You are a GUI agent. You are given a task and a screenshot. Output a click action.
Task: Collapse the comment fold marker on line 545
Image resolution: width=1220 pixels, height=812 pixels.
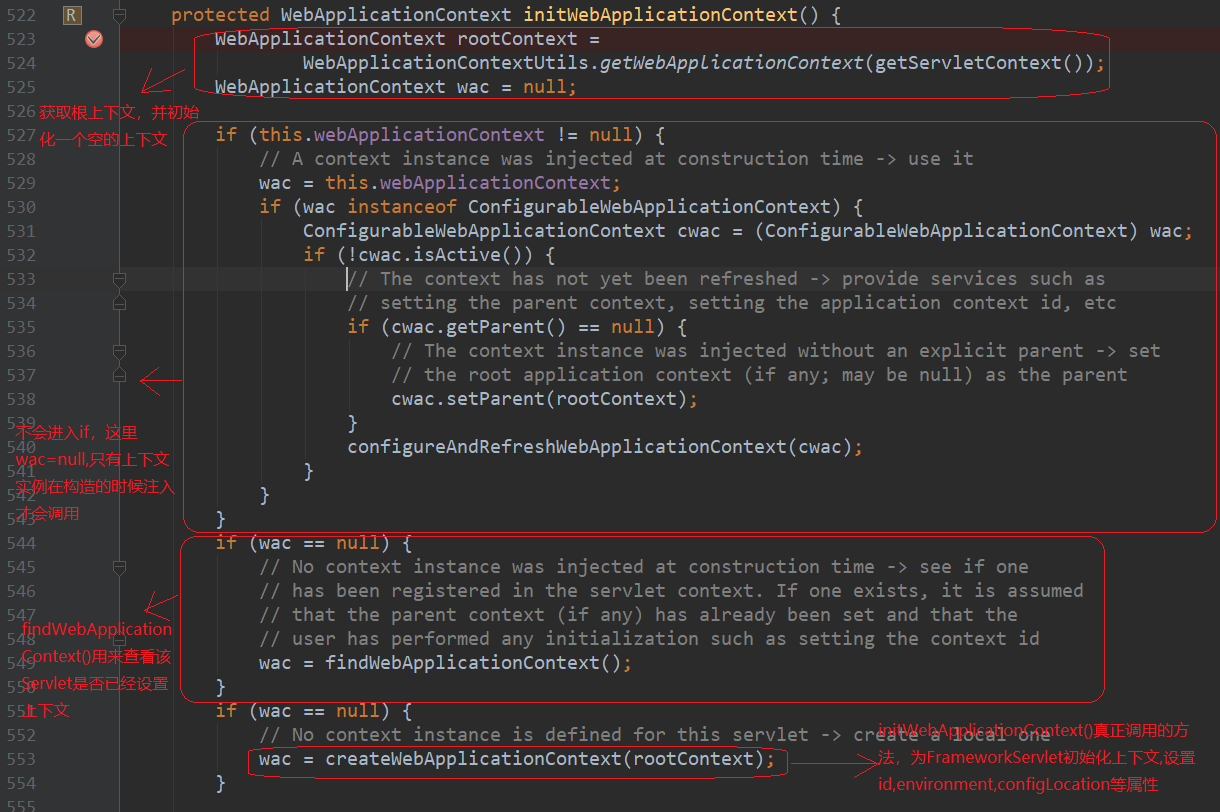pos(120,567)
